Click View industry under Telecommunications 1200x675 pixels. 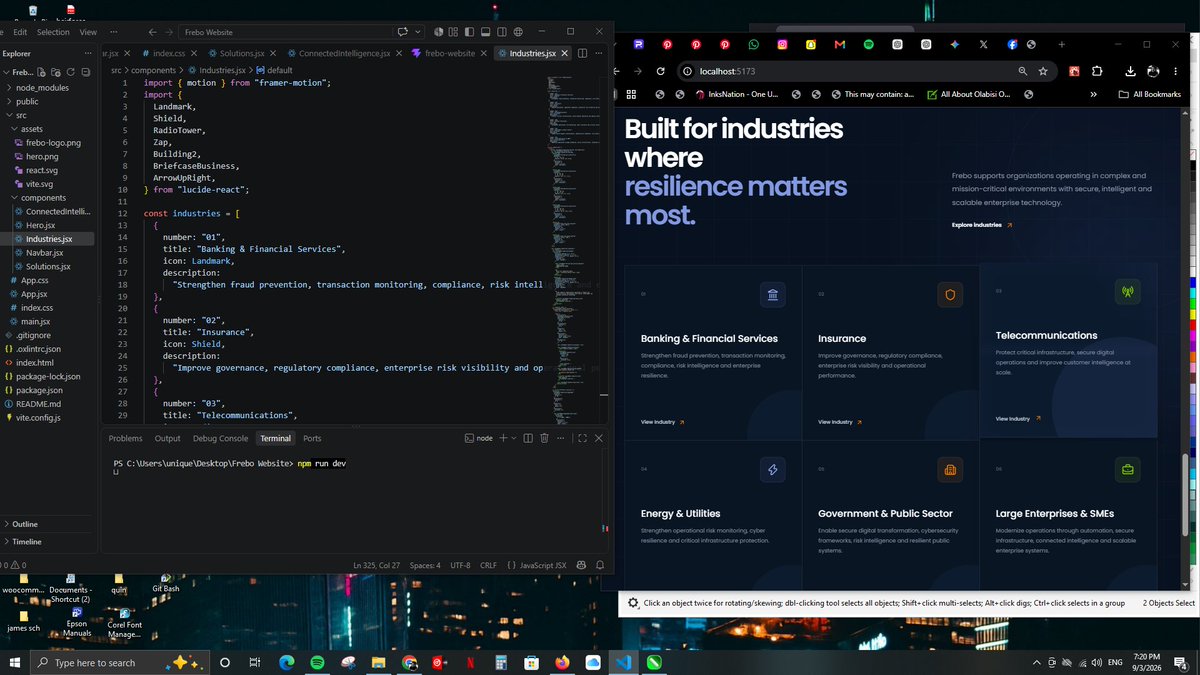1018,419
